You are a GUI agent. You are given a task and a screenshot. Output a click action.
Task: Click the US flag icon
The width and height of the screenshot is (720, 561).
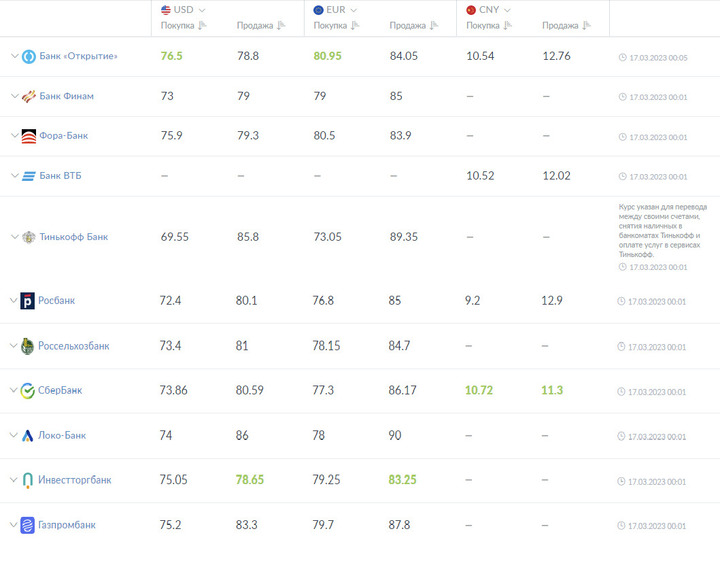click(166, 10)
